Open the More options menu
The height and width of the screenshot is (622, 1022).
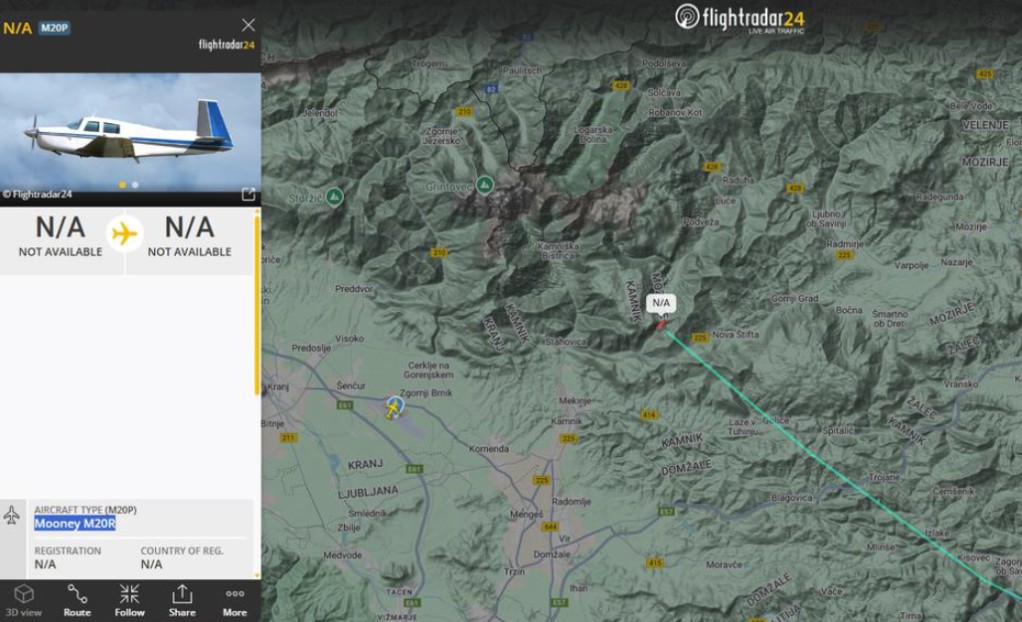pos(235,600)
